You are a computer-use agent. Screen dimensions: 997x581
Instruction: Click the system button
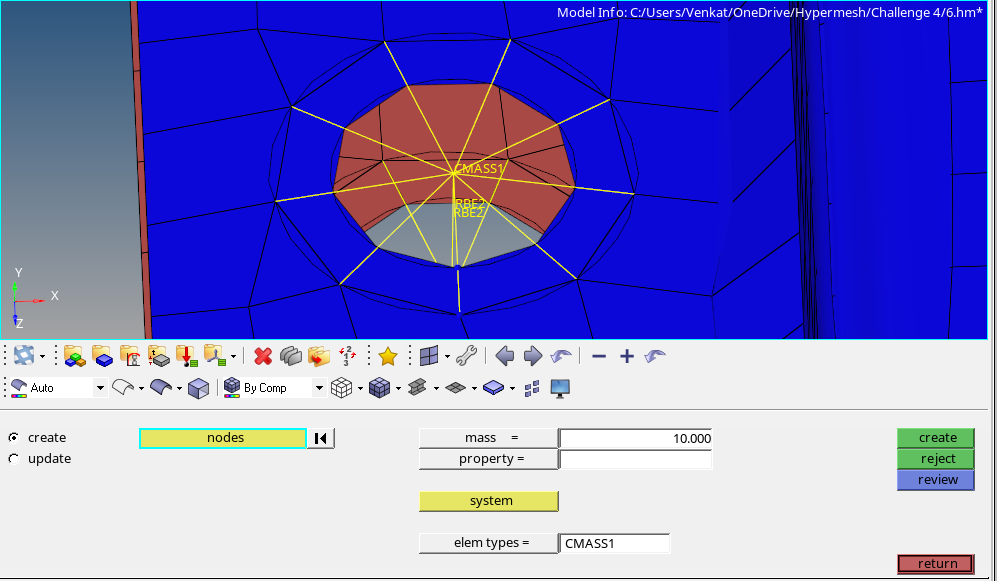pos(489,501)
